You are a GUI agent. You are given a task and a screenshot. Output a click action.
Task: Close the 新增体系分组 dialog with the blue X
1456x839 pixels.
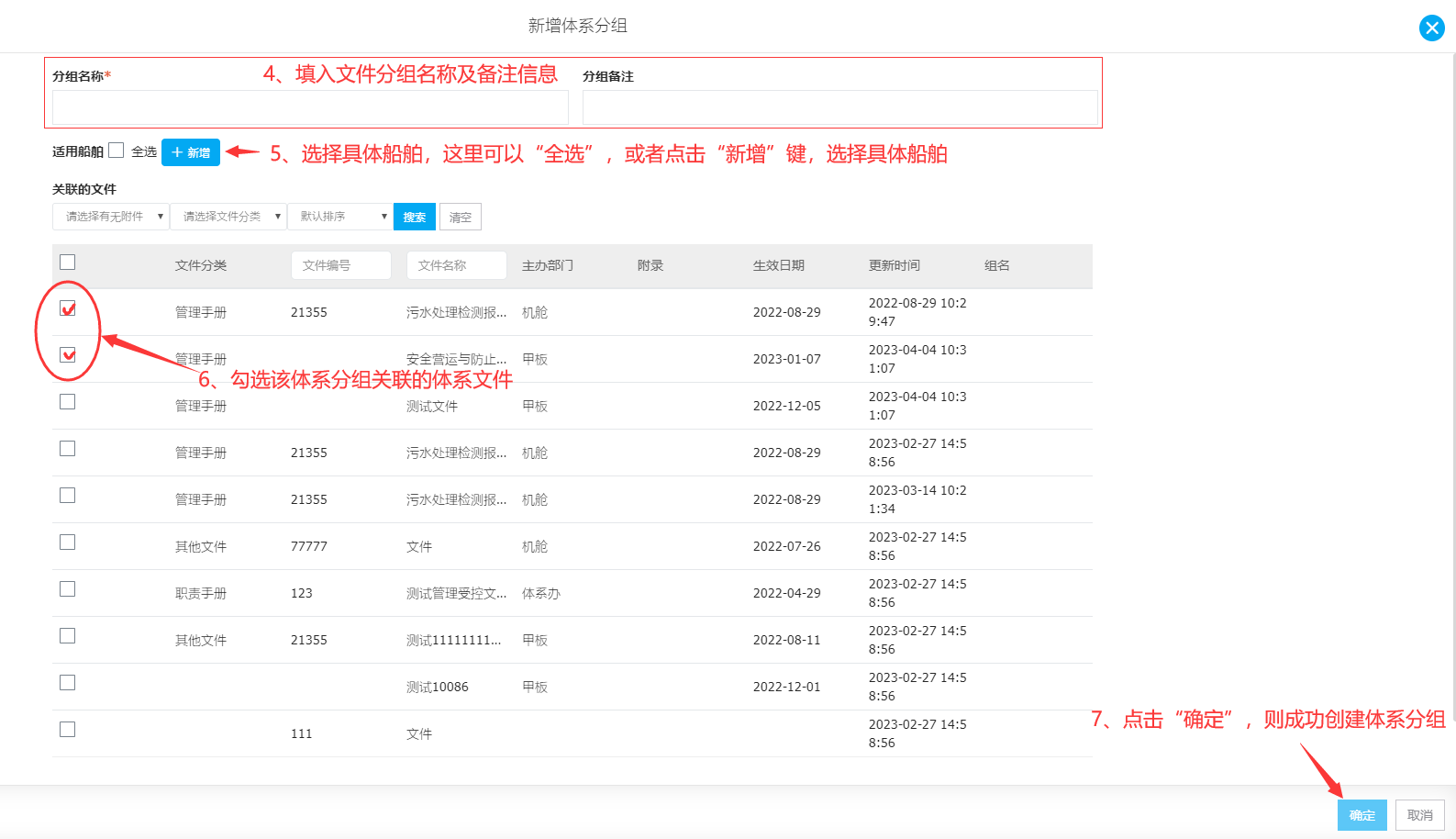coord(1431,28)
